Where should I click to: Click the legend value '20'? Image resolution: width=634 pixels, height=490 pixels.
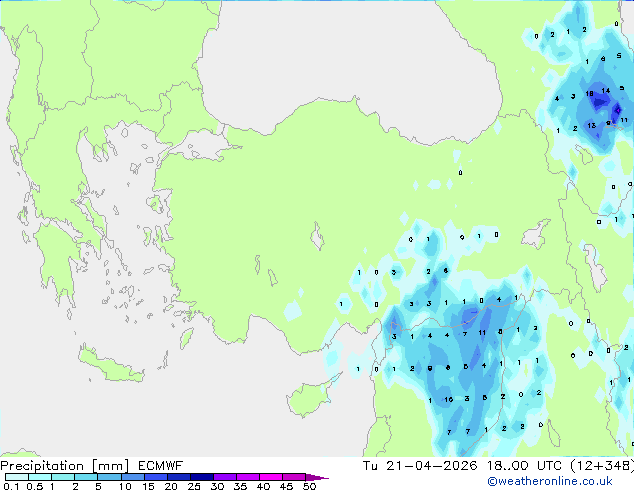pos(171,486)
